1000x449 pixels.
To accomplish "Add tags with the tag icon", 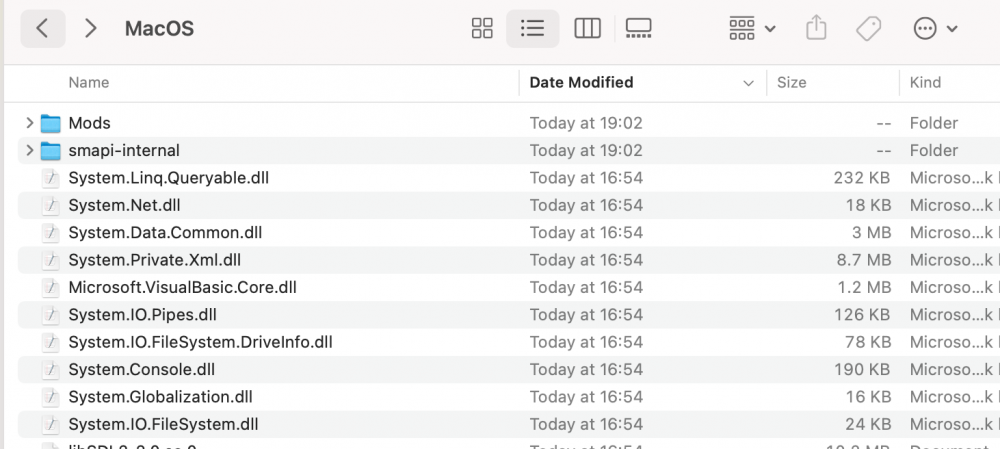I will 868,28.
